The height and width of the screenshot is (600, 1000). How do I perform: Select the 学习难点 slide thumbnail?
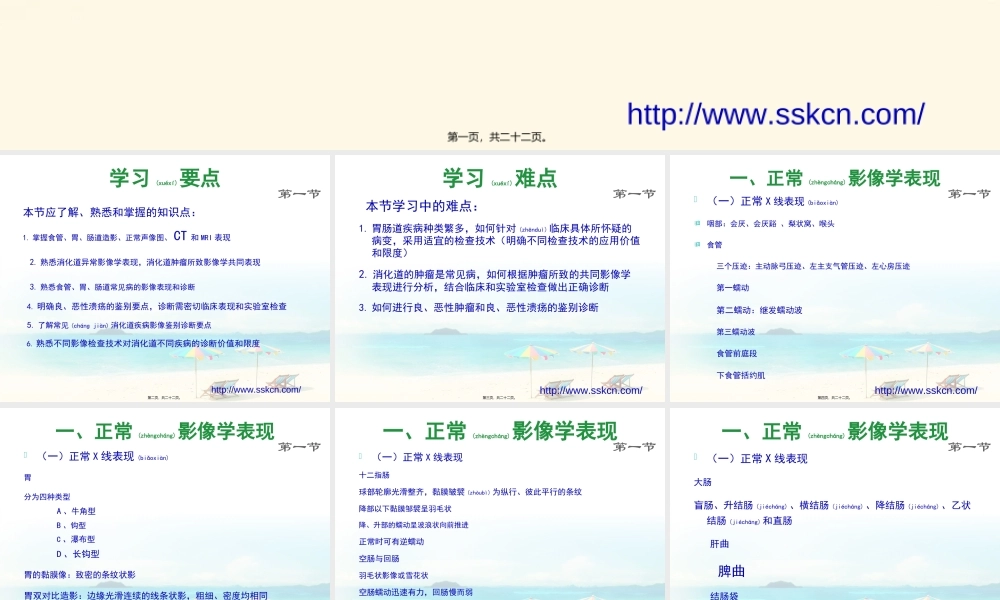click(x=498, y=276)
